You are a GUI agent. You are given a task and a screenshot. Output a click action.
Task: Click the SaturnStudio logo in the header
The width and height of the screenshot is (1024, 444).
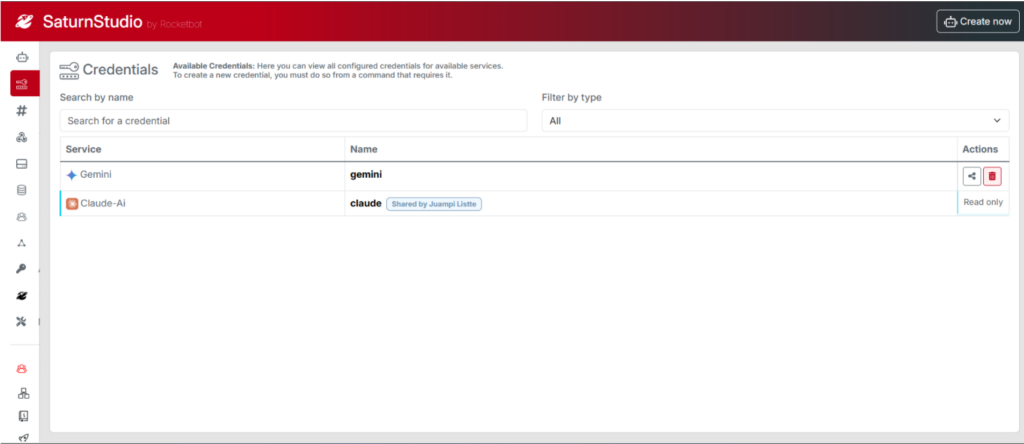click(x=75, y=21)
